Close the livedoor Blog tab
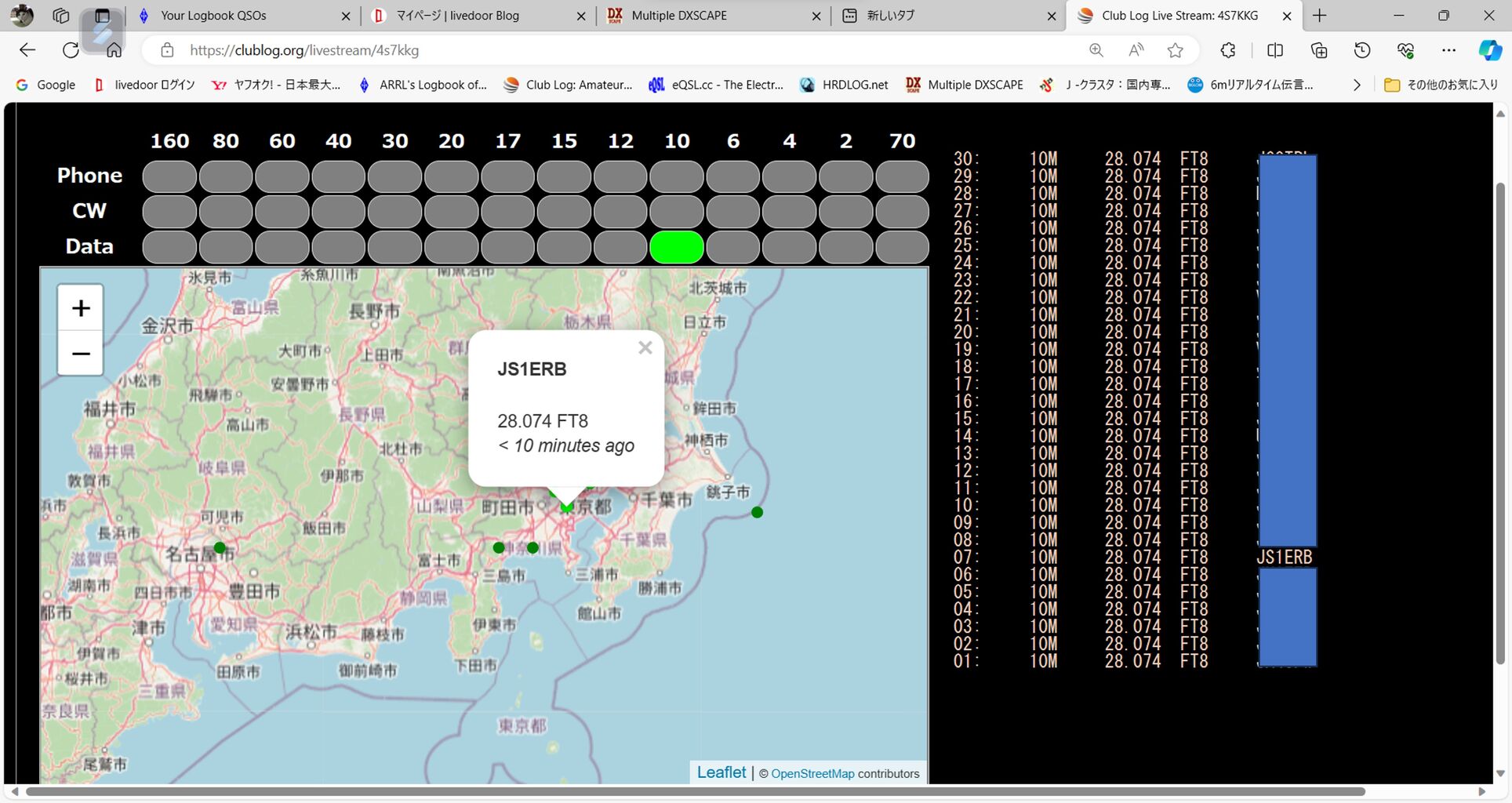The width and height of the screenshot is (1512, 803). 581,16
